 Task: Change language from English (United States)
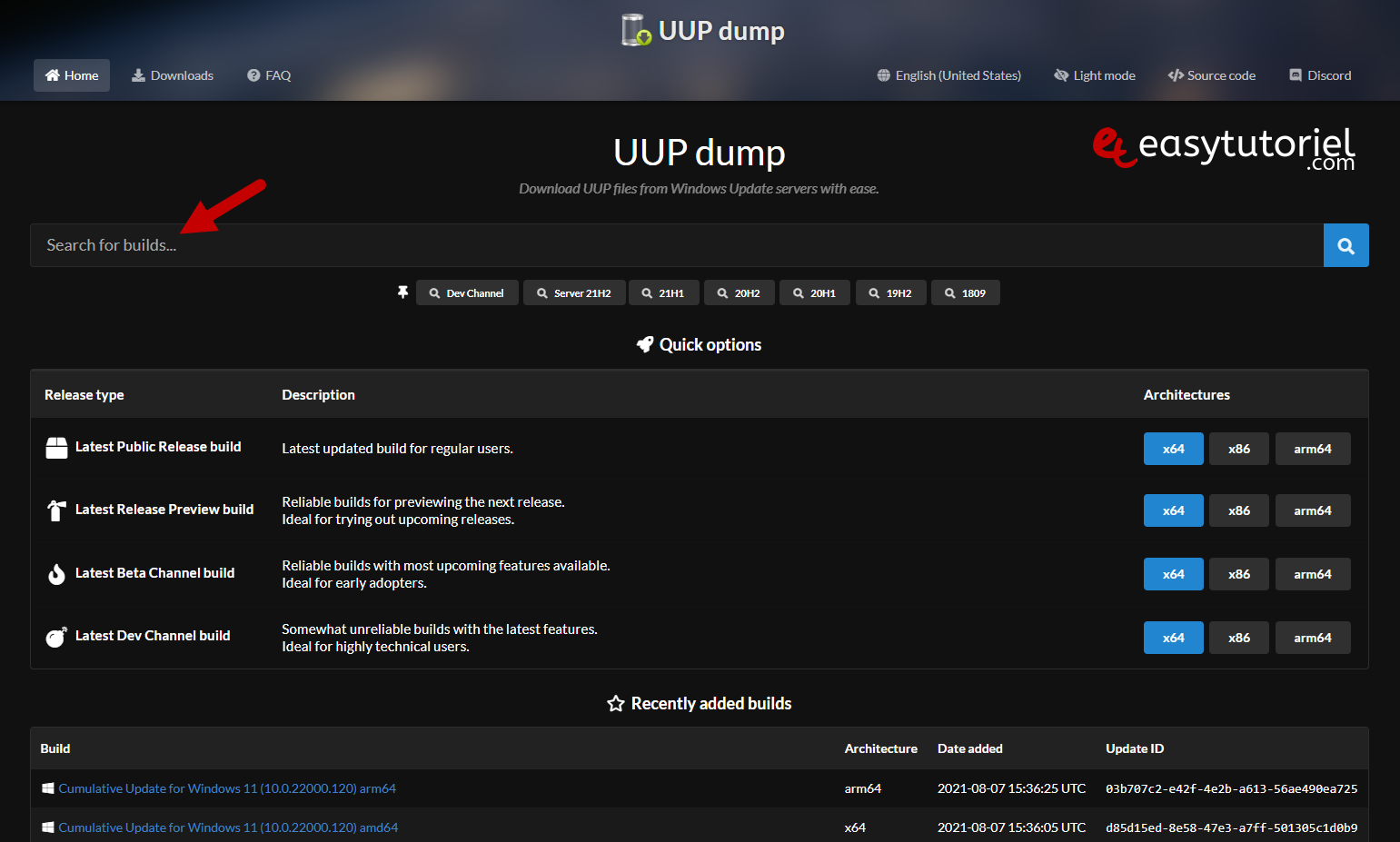click(948, 75)
